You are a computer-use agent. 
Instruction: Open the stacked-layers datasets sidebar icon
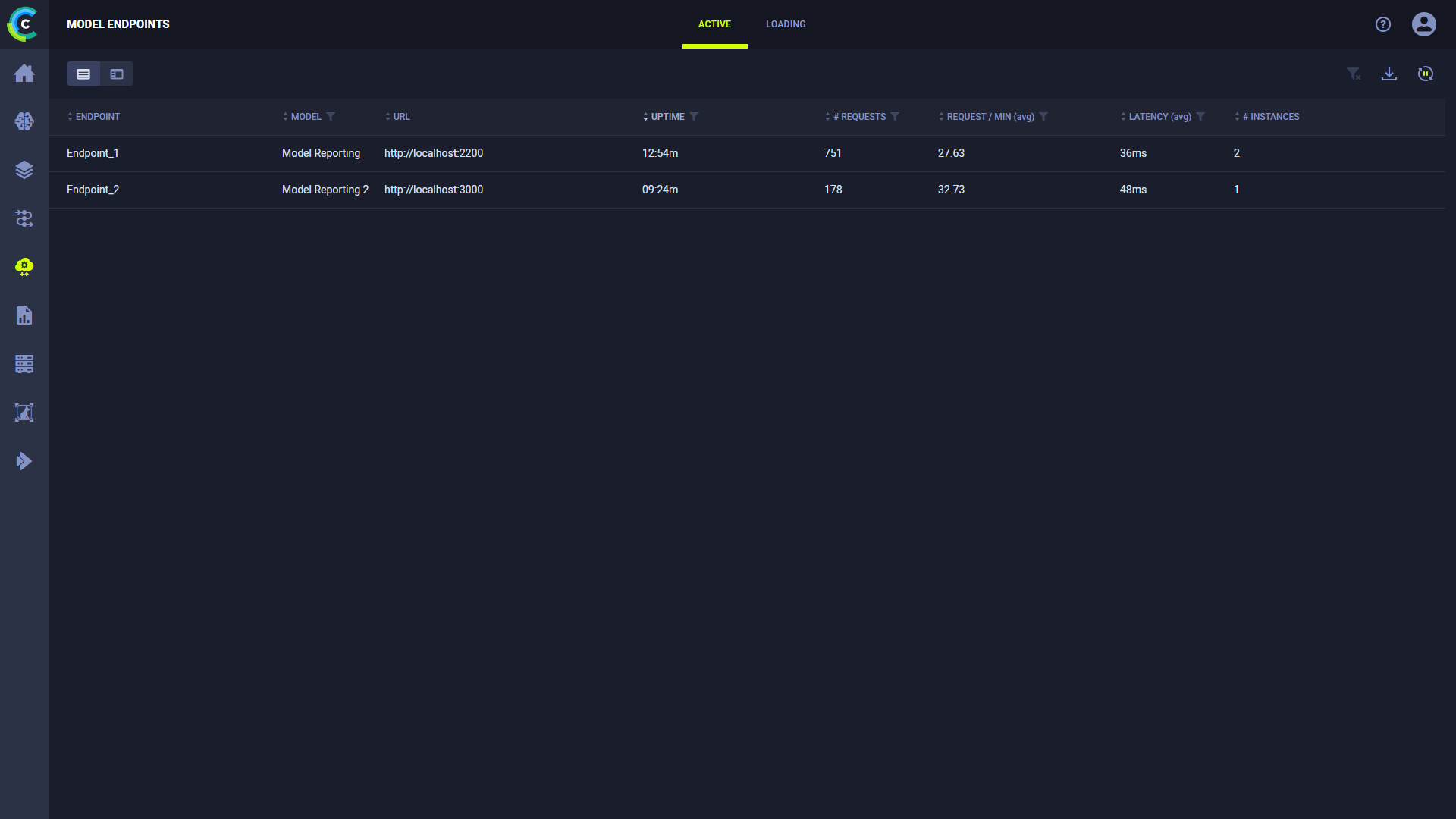click(x=24, y=170)
